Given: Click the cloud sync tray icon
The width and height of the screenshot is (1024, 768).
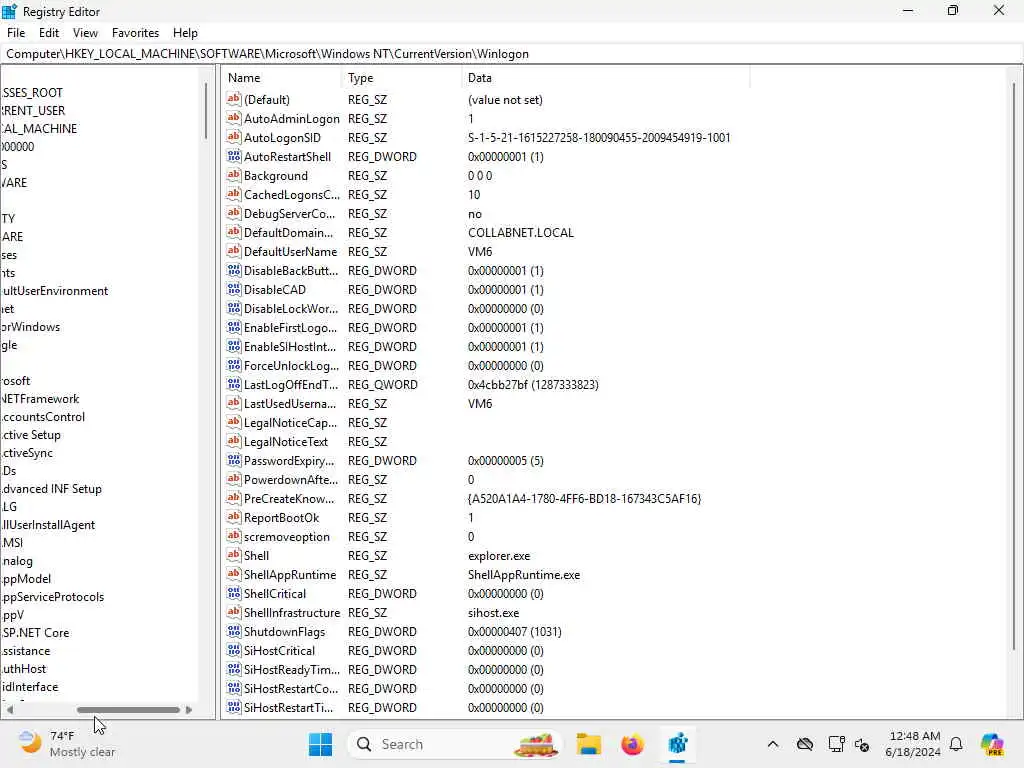Looking at the screenshot, I should (x=805, y=744).
